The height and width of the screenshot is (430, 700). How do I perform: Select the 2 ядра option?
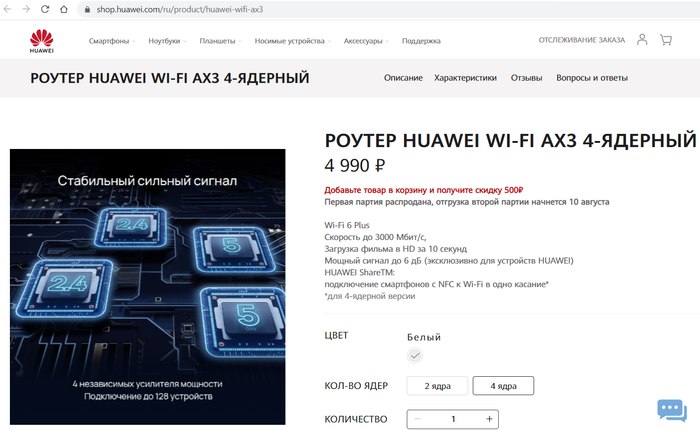437,386
